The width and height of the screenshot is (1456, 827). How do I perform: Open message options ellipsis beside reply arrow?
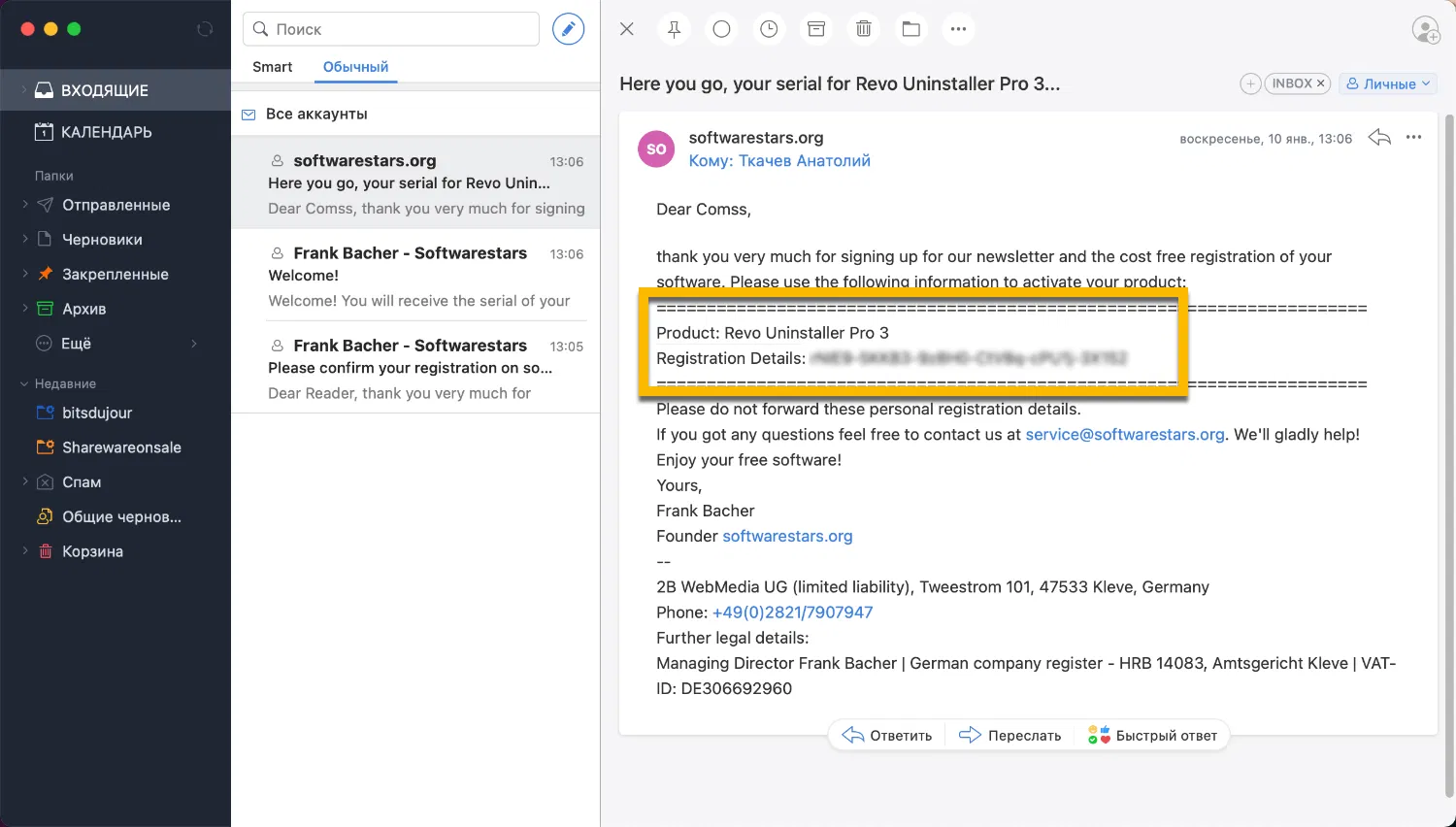pos(1413,138)
